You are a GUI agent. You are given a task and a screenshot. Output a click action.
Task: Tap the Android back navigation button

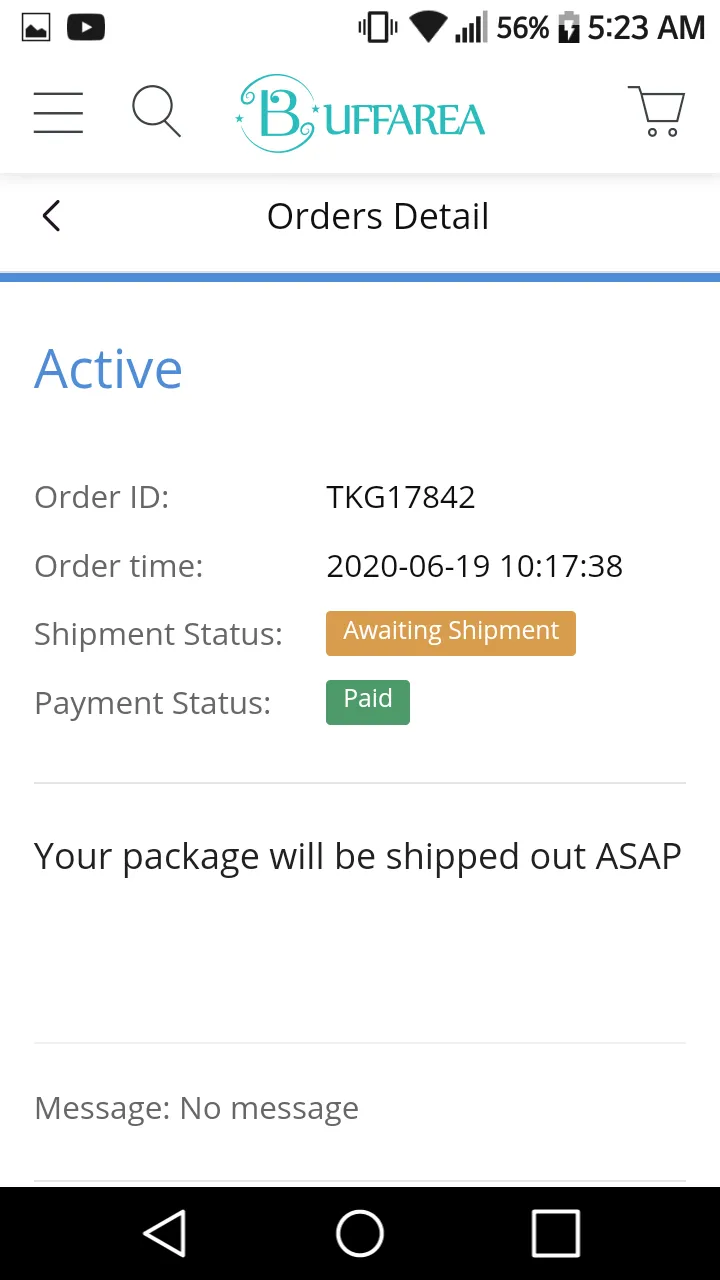[x=165, y=1233]
